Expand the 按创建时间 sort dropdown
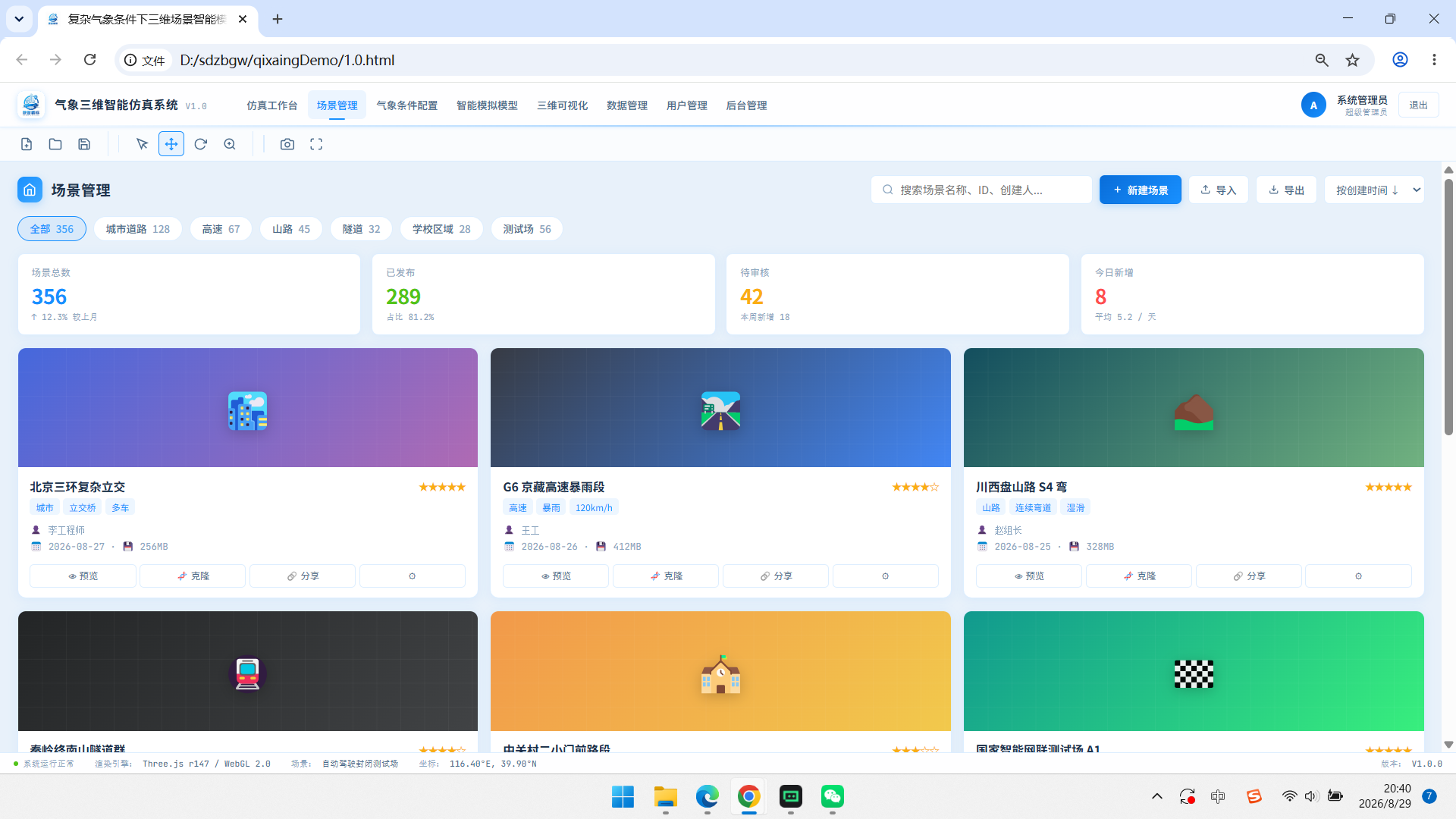 (x=1374, y=190)
